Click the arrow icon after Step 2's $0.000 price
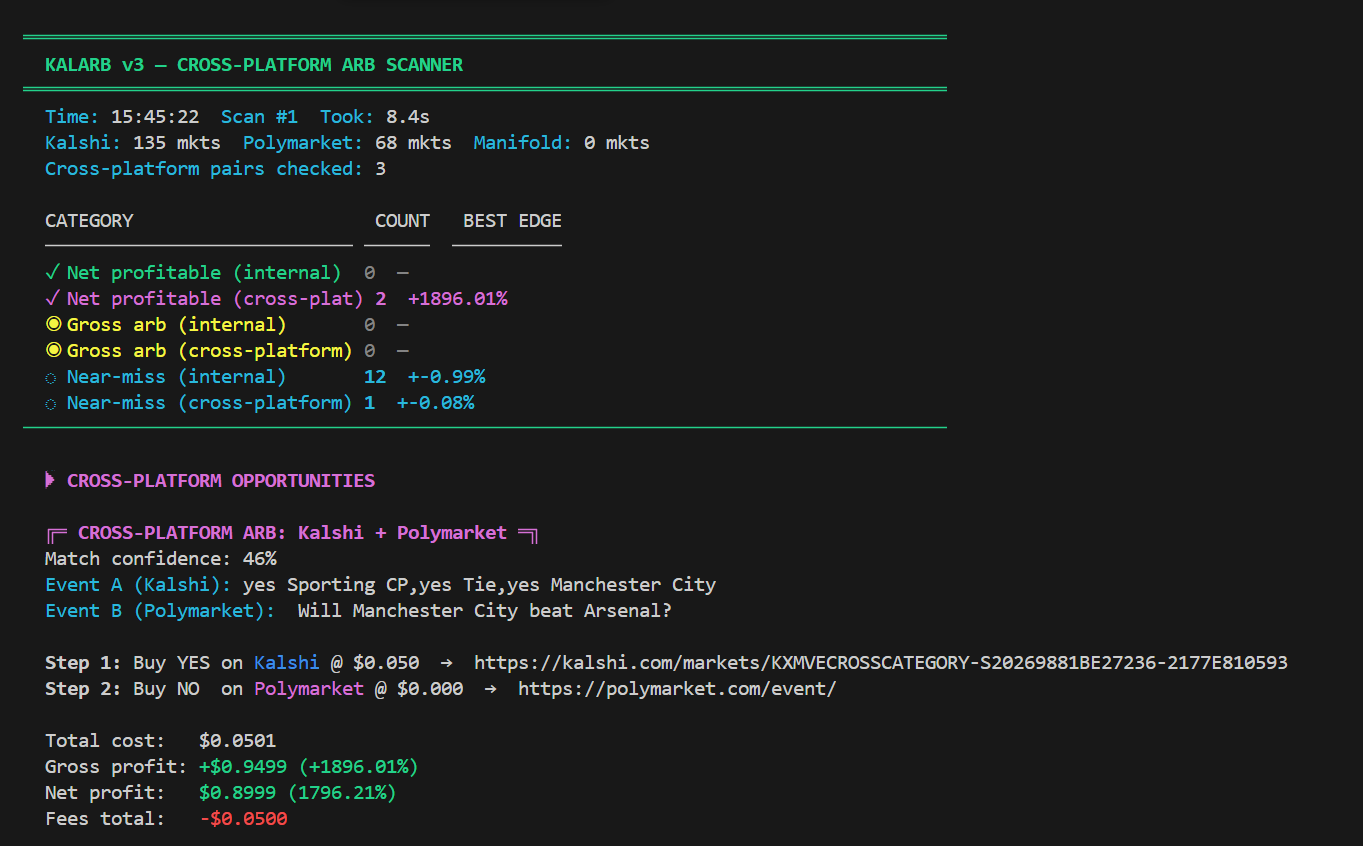The image size is (1363, 846). pyautogui.click(x=489, y=688)
